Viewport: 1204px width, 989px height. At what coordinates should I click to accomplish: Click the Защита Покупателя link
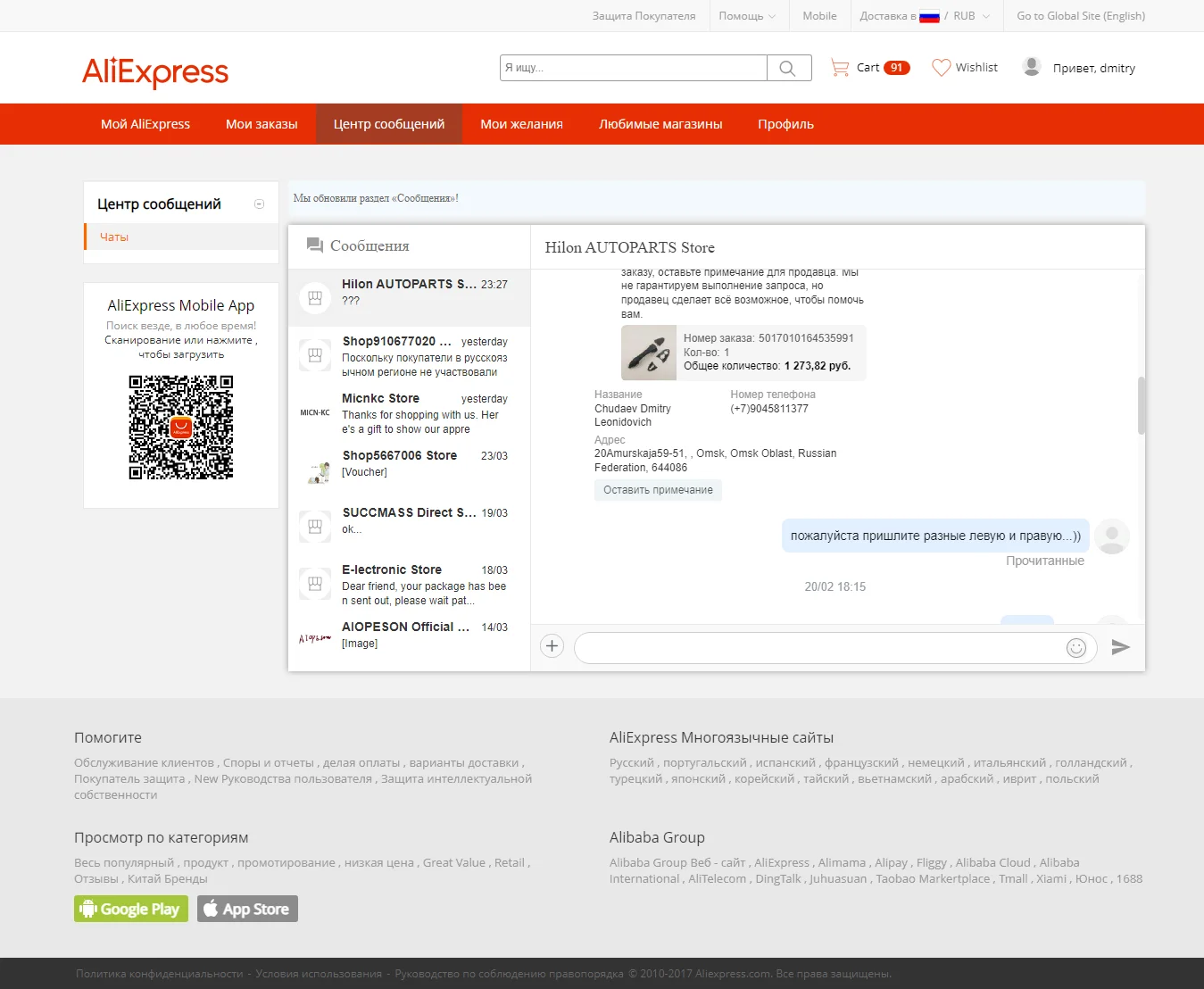click(x=644, y=16)
